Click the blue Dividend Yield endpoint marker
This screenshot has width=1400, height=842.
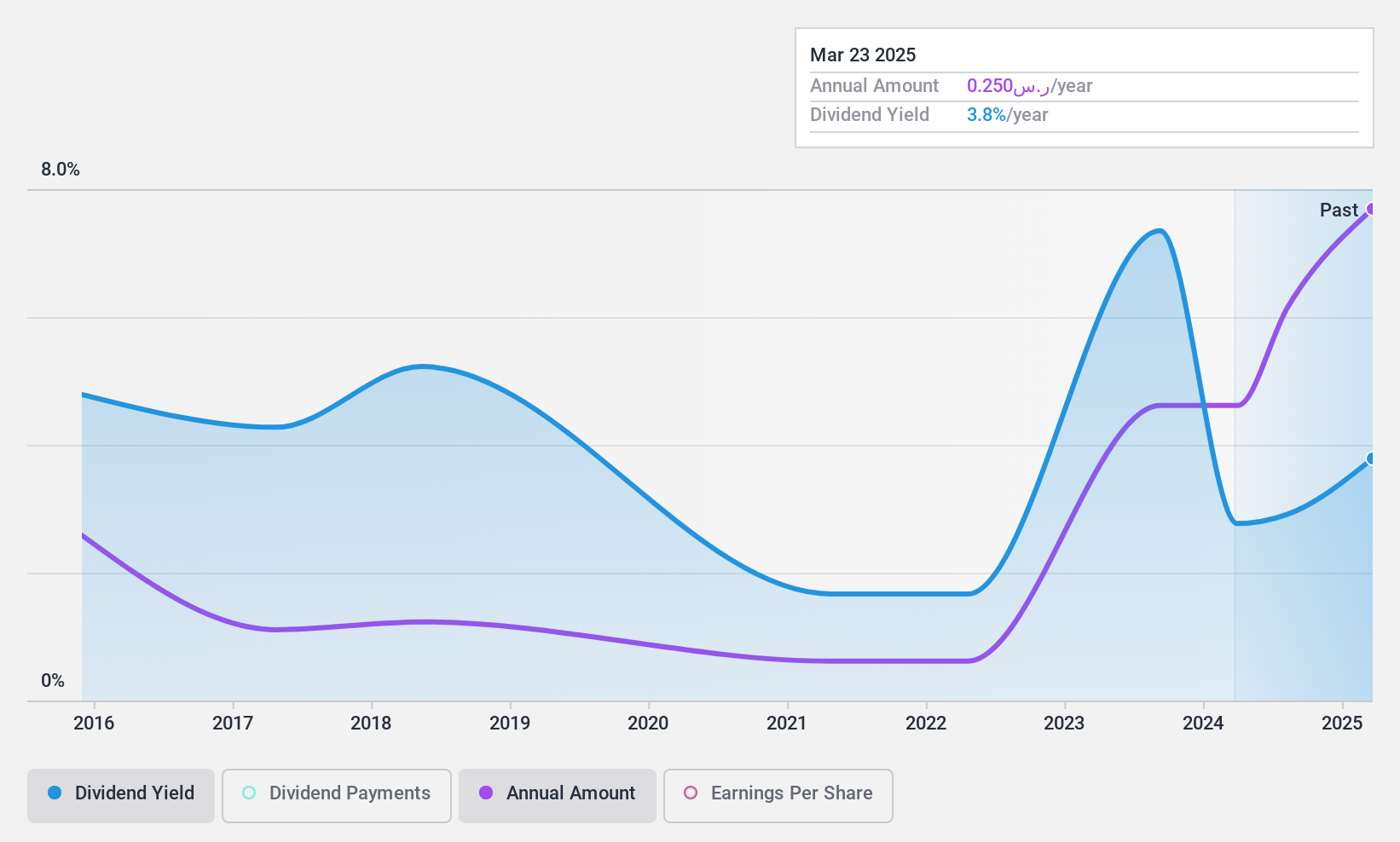pyautogui.click(x=1371, y=458)
